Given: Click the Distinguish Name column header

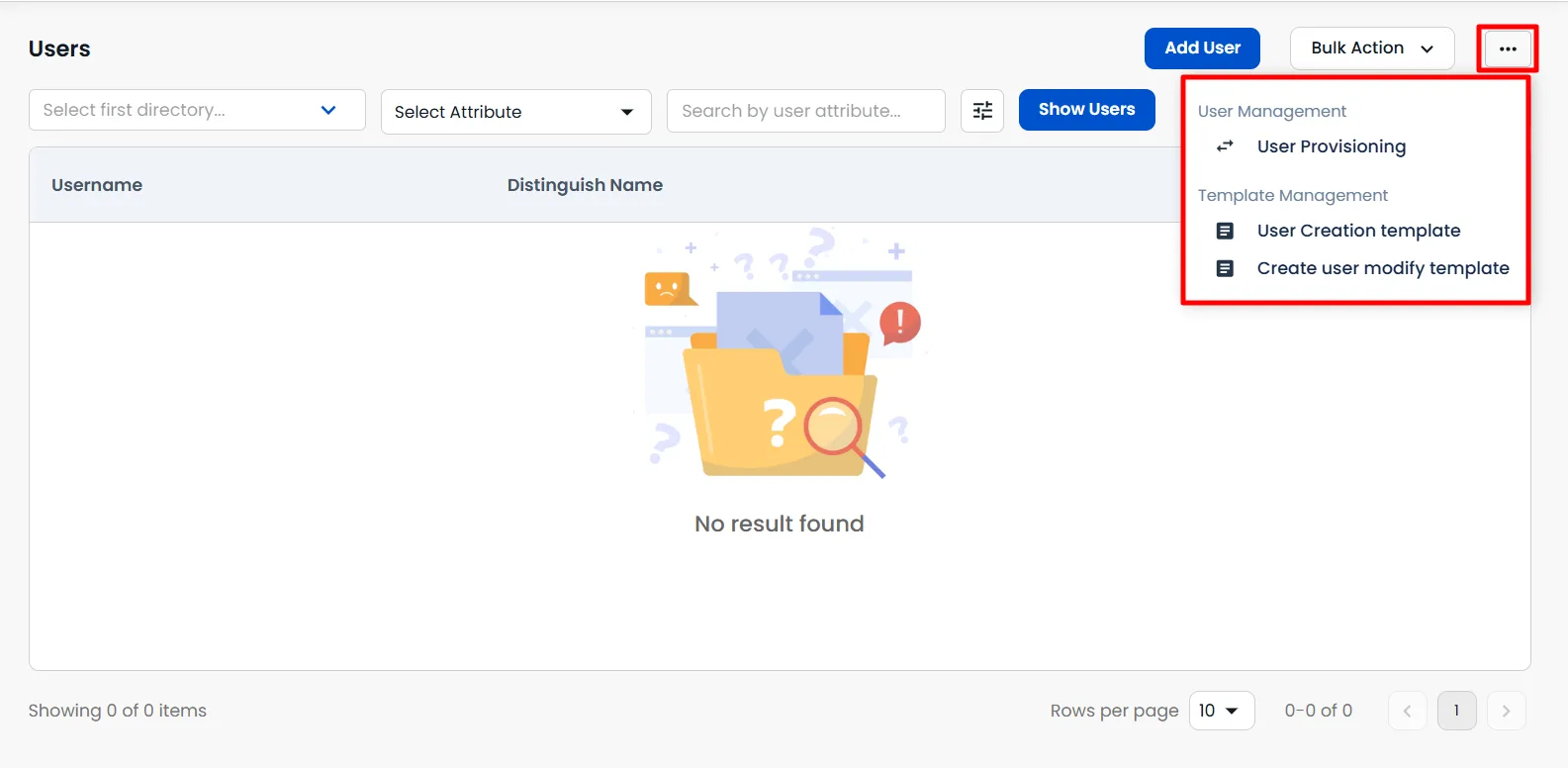Looking at the screenshot, I should click(x=585, y=185).
